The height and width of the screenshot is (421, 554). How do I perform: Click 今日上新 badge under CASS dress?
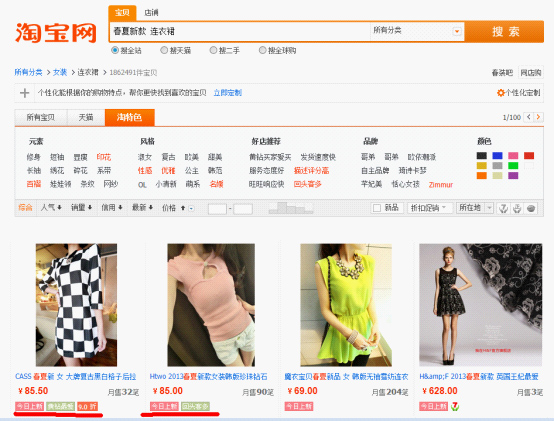(x=30, y=407)
